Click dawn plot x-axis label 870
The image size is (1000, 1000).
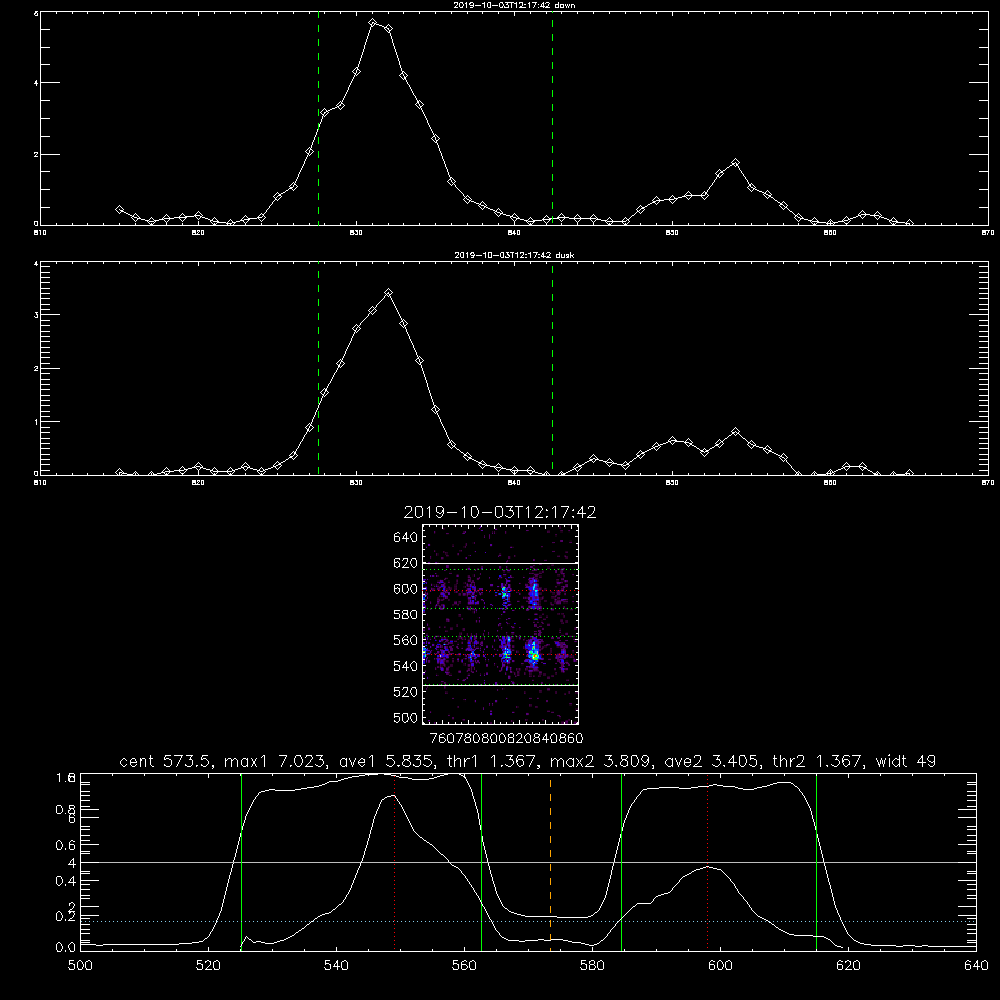(988, 233)
